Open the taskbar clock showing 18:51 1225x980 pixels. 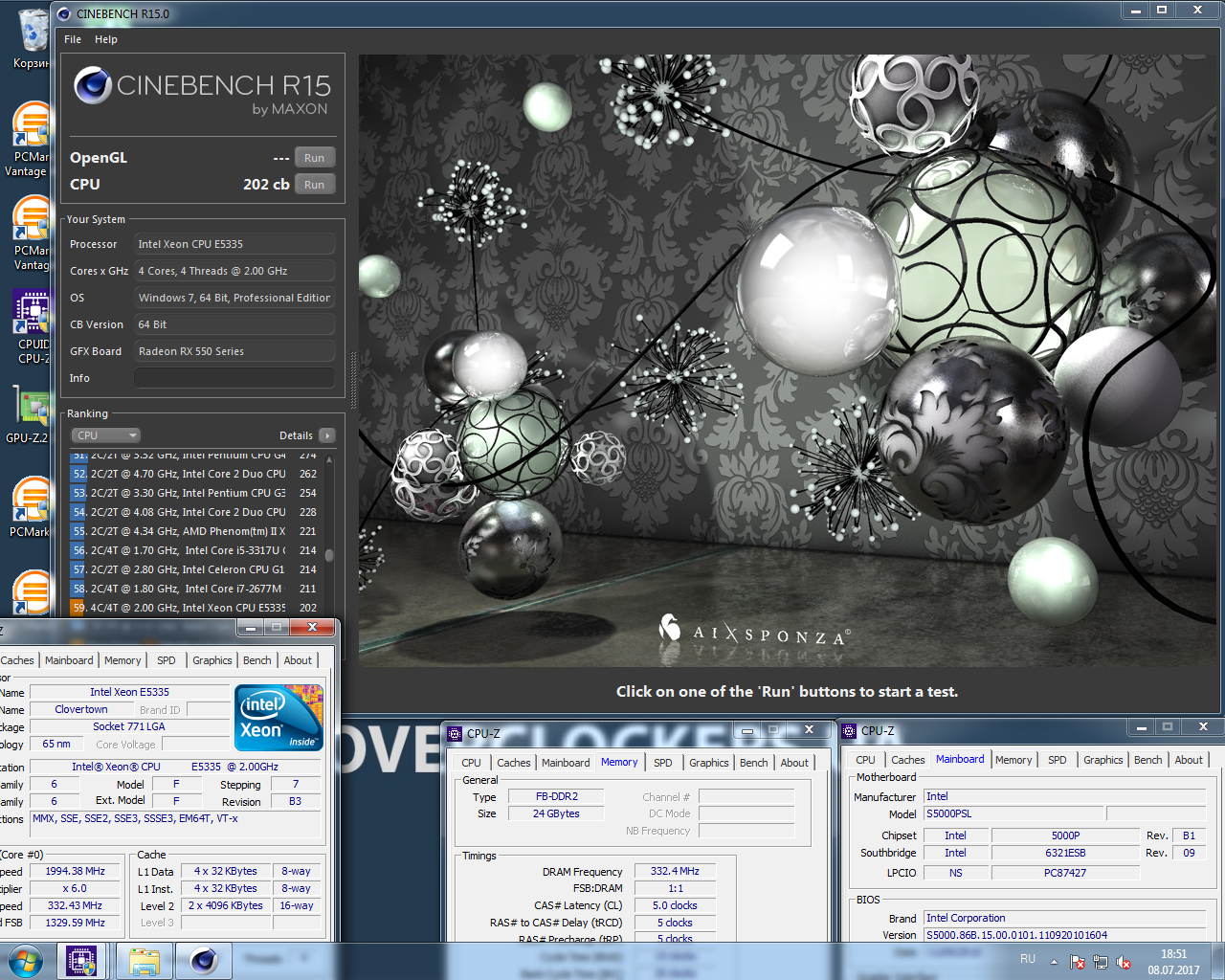[1173, 962]
